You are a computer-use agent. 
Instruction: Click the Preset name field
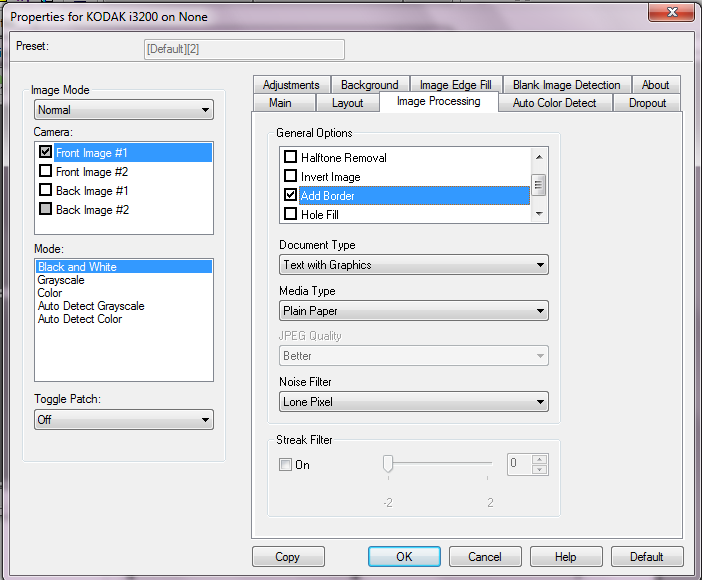click(x=244, y=49)
